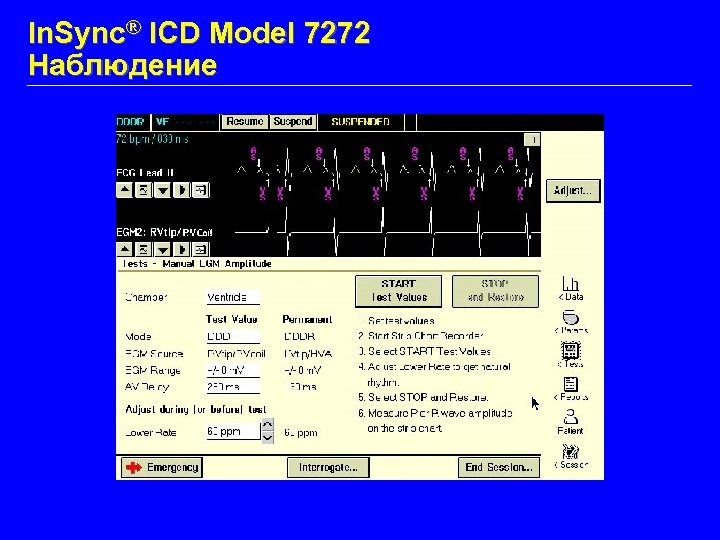Click the down arrow under EGM2 RVtip/RVcoil
The image size is (720, 540).
(163, 249)
